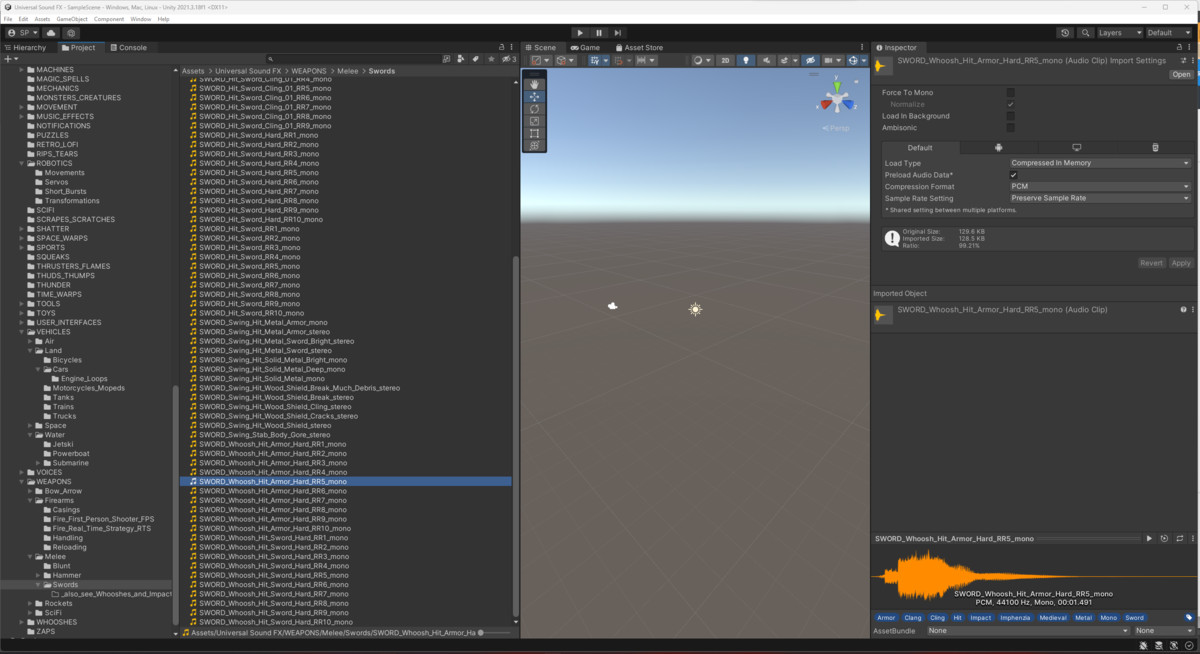This screenshot has height=654, width=1200.
Task: Open the Default layout dropdown
Action: 1170,33
